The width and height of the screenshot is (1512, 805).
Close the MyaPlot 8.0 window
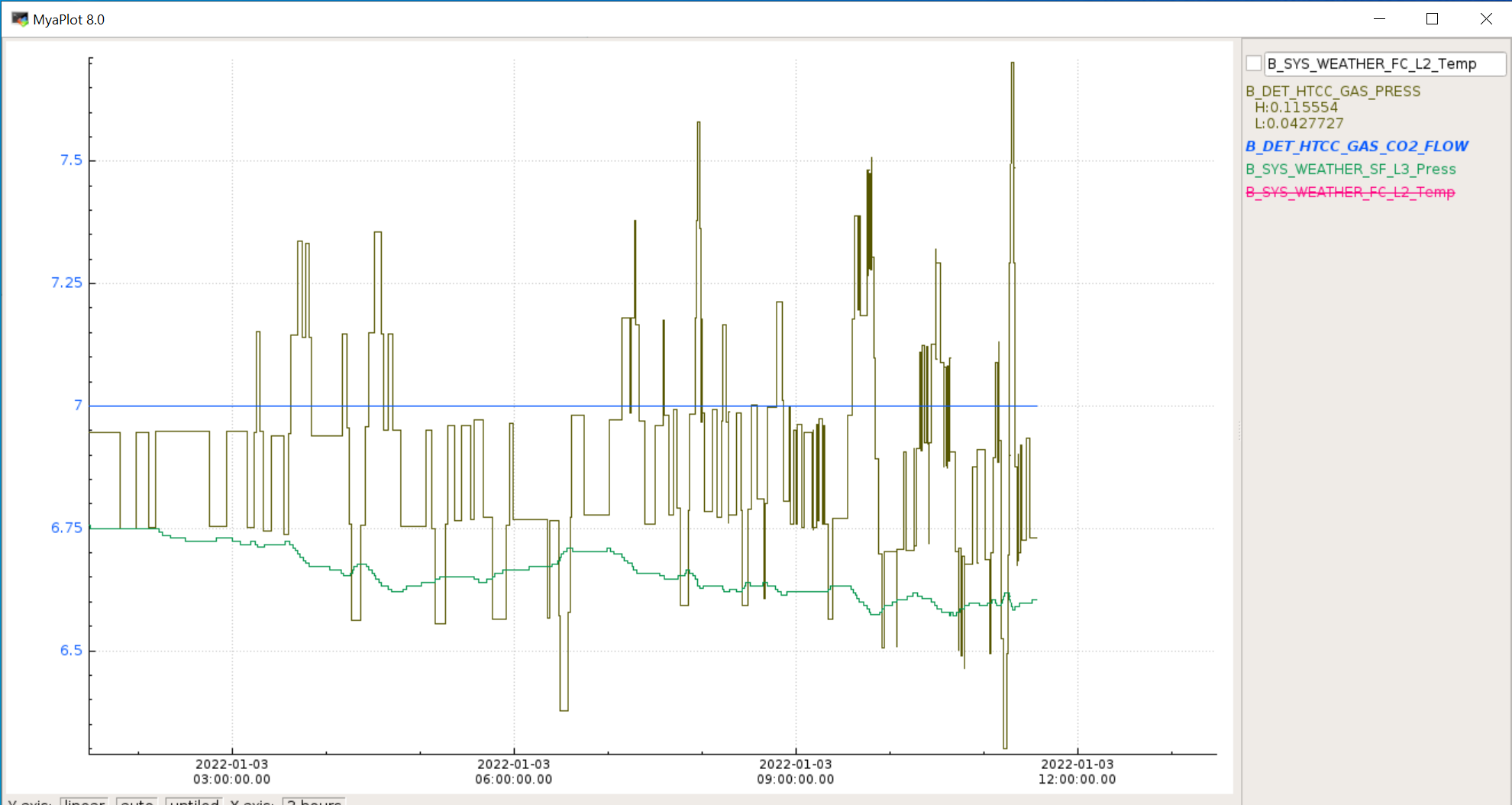point(1486,19)
